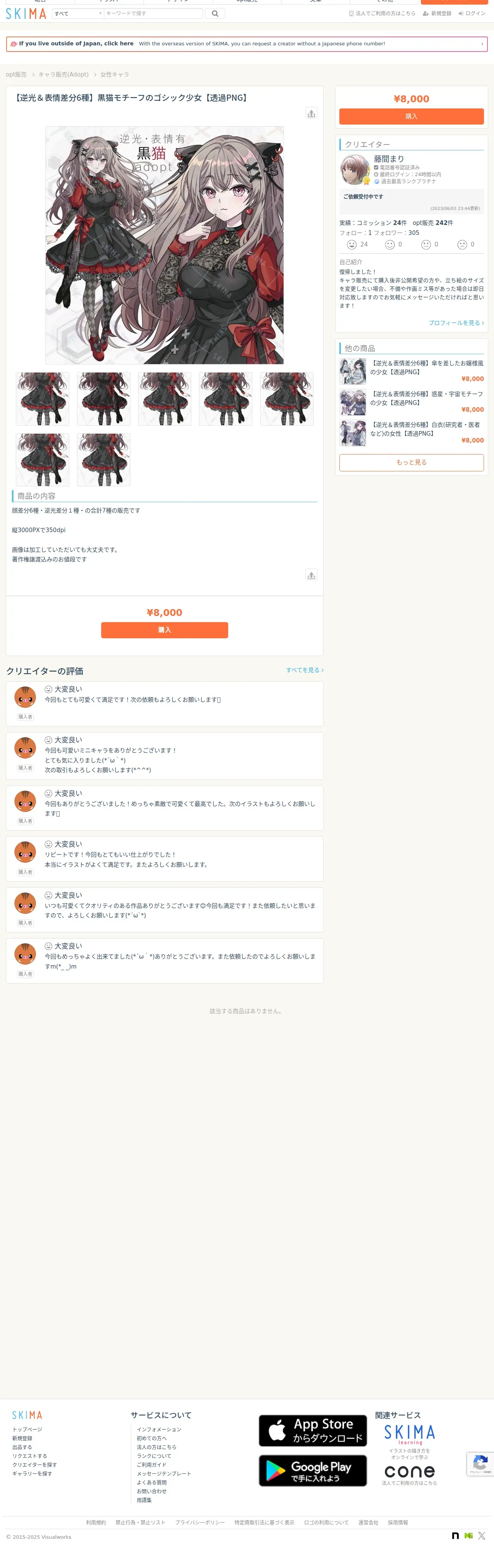Open the share icon beside the product title

pyautogui.click(x=311, y=113)
